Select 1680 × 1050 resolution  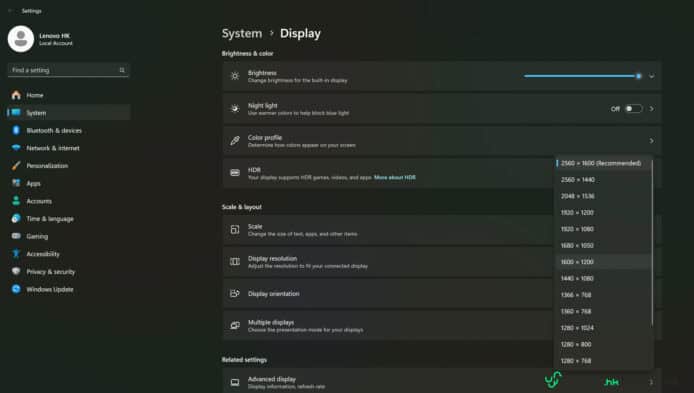coord(602,245)
